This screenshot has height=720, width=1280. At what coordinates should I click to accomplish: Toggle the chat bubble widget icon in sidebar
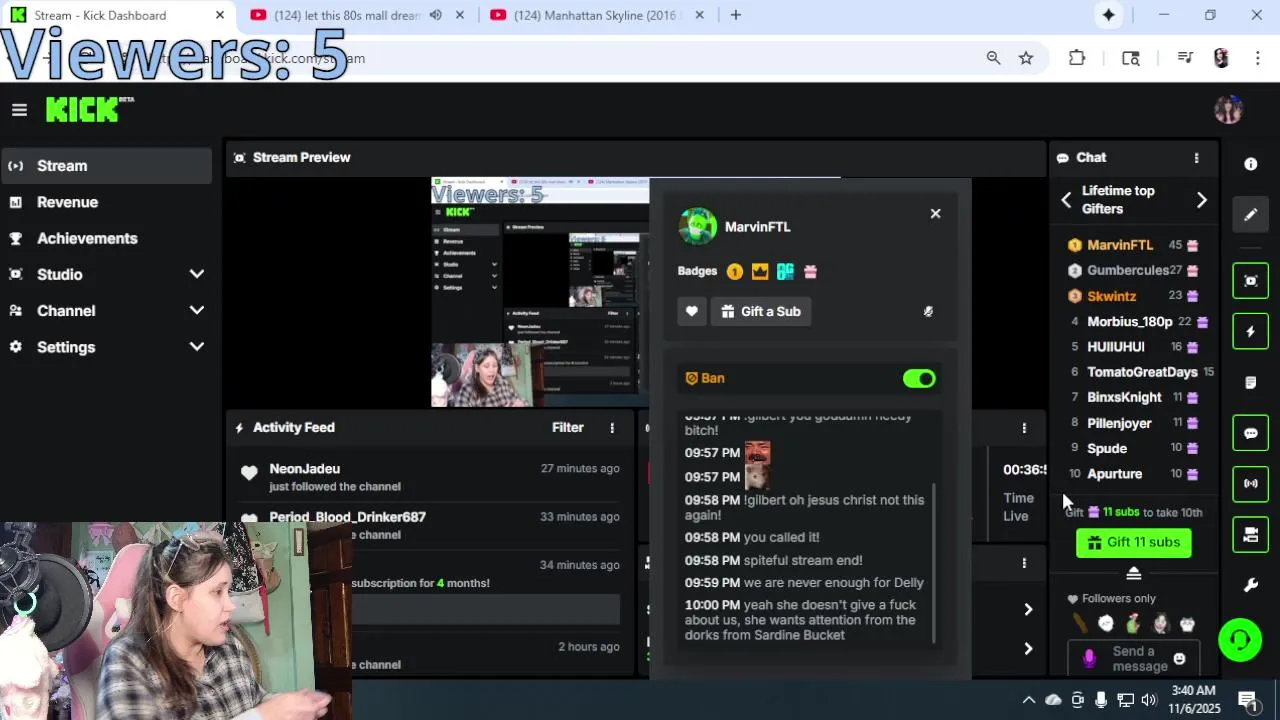1250,433
